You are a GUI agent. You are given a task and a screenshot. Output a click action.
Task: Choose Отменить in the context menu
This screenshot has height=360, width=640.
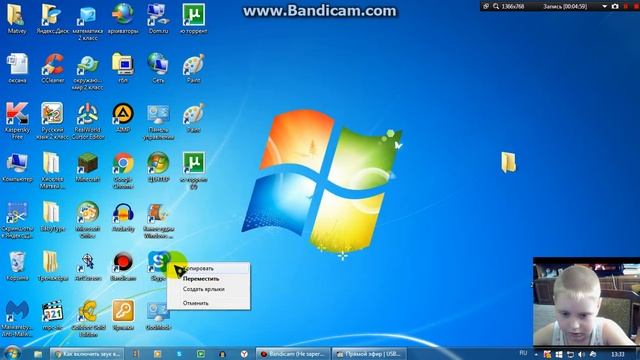[209, 303]
